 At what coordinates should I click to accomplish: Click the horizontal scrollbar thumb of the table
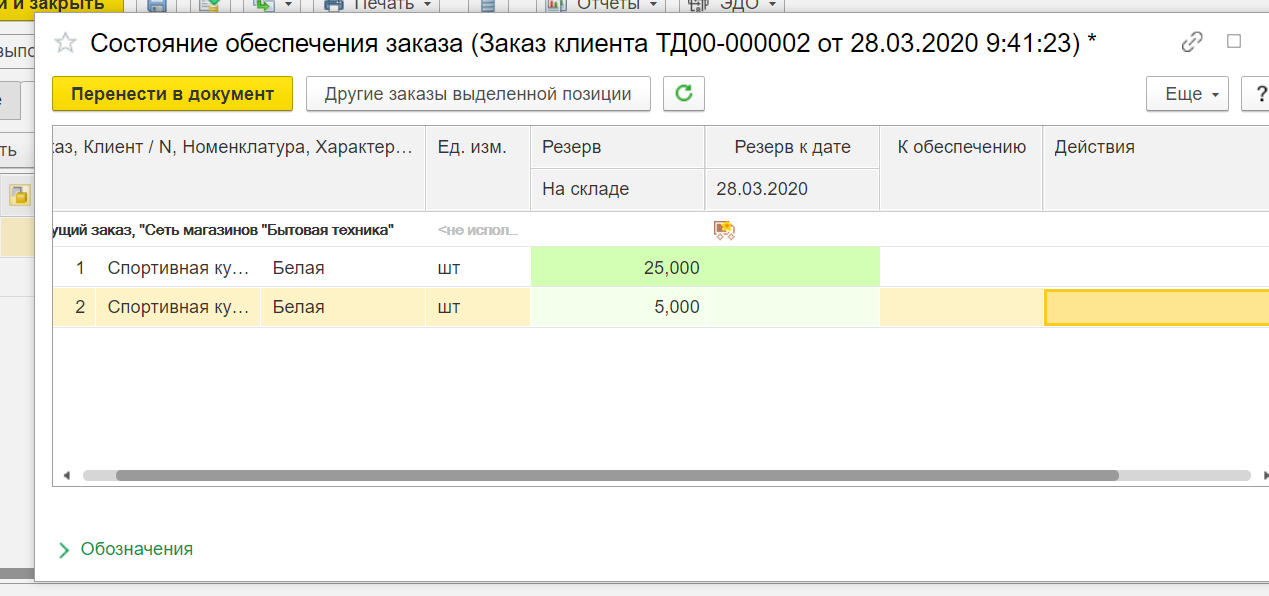tap(616, 476)
